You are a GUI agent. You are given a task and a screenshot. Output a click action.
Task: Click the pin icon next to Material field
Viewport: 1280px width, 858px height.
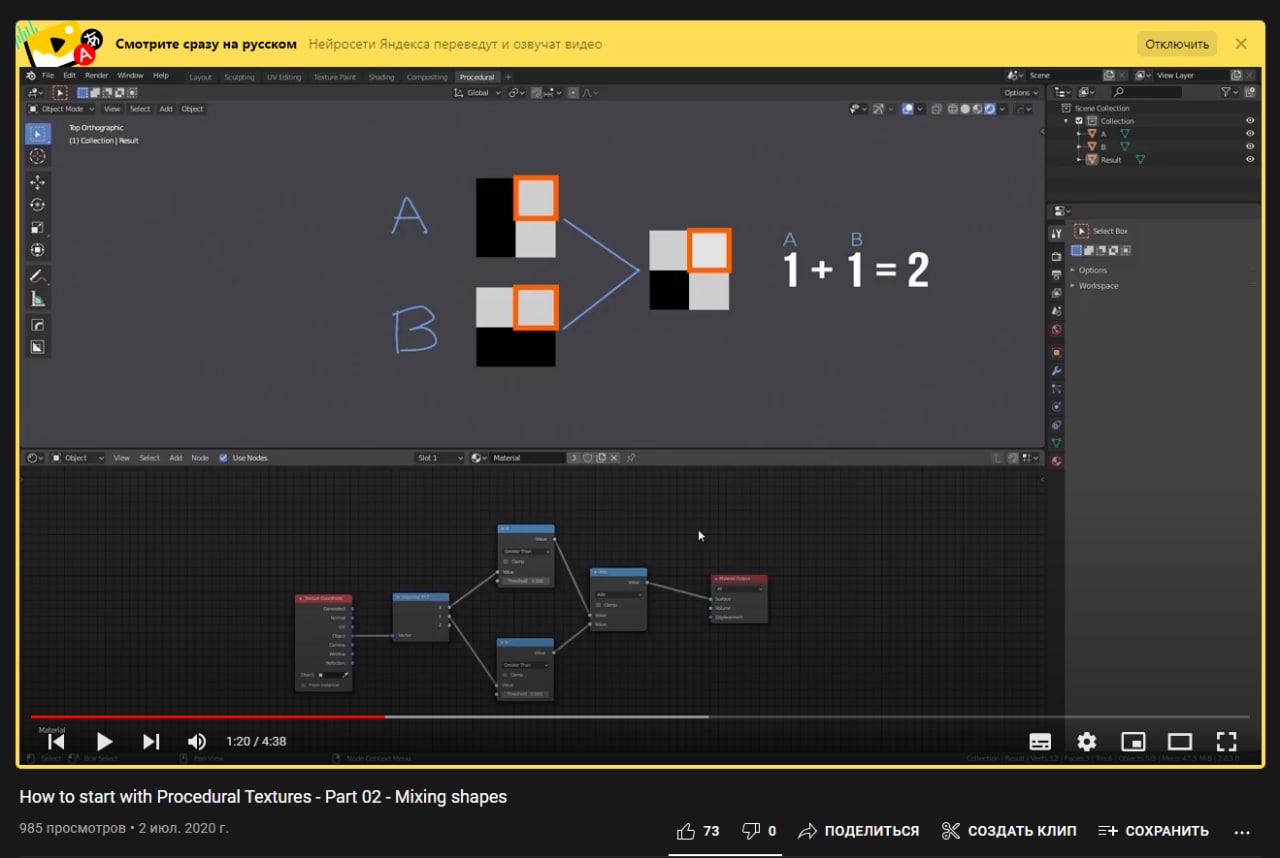click(x=630, y=458)
